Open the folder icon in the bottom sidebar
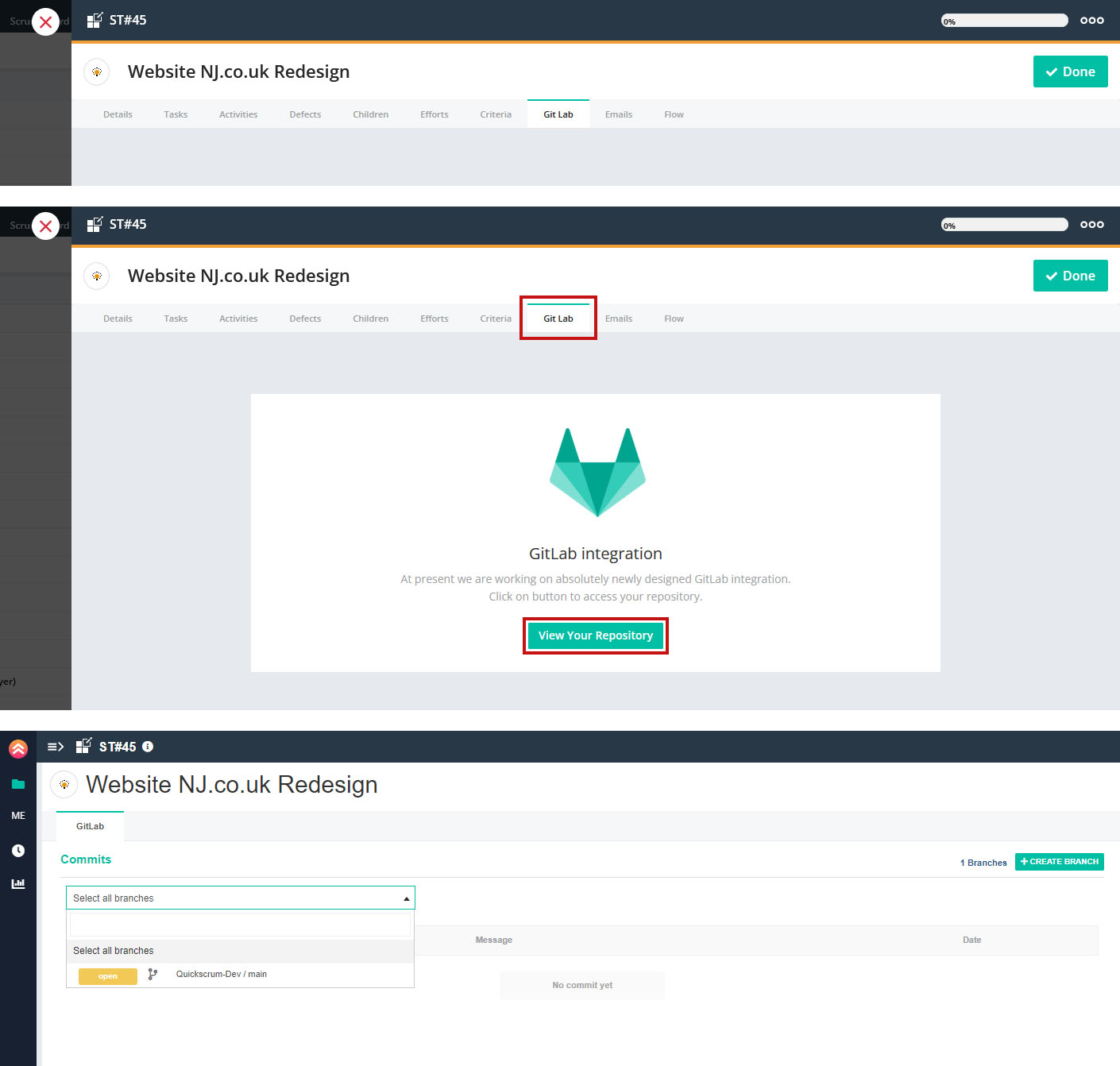The height and width of the screenshot is (1066, 1120). pyautogui.click(x=18, y=784)
